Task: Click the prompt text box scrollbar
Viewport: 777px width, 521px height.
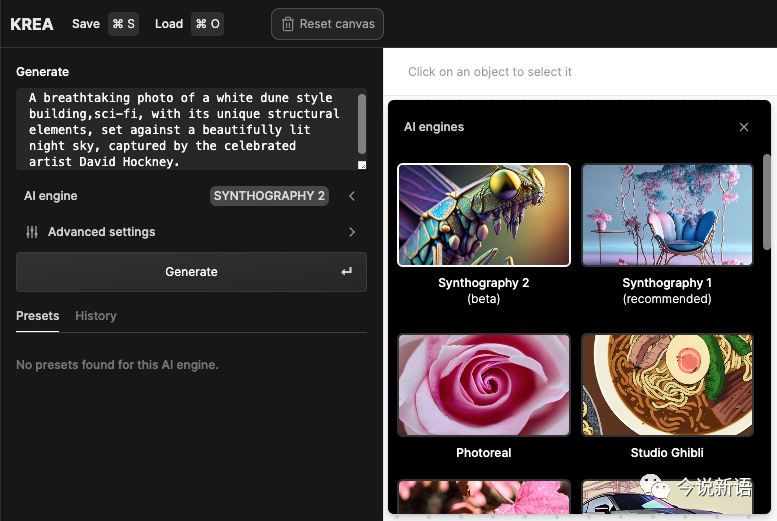Action: pos(362,124)
